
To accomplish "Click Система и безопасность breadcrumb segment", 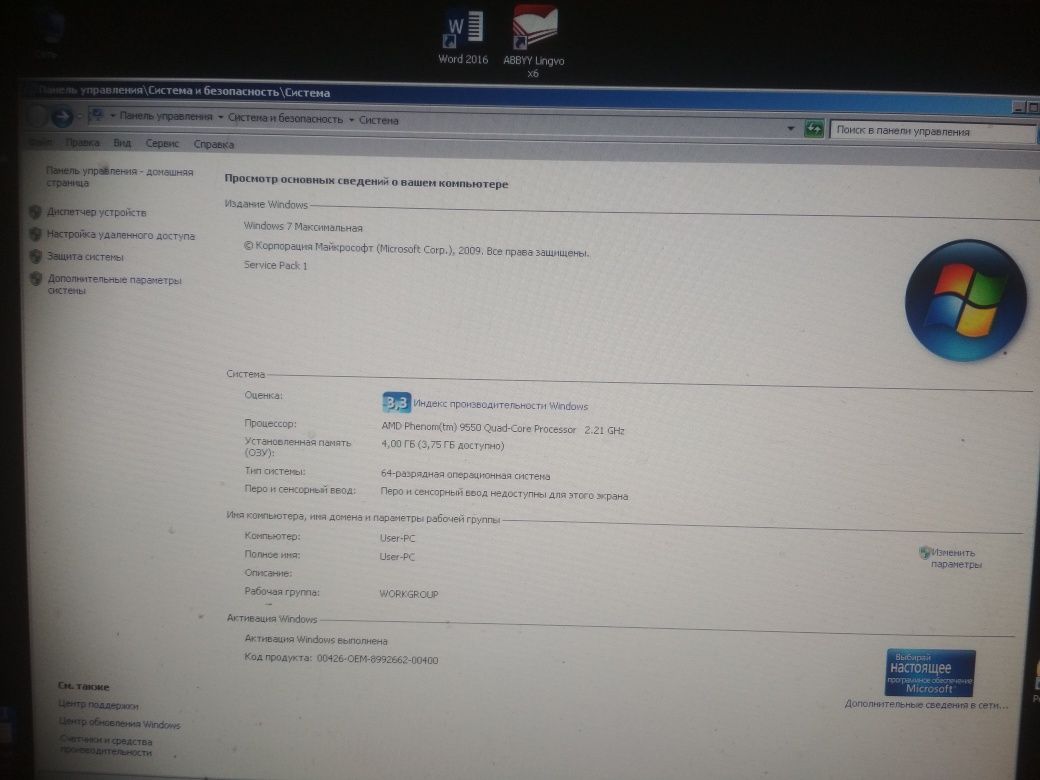I will 285,119.
